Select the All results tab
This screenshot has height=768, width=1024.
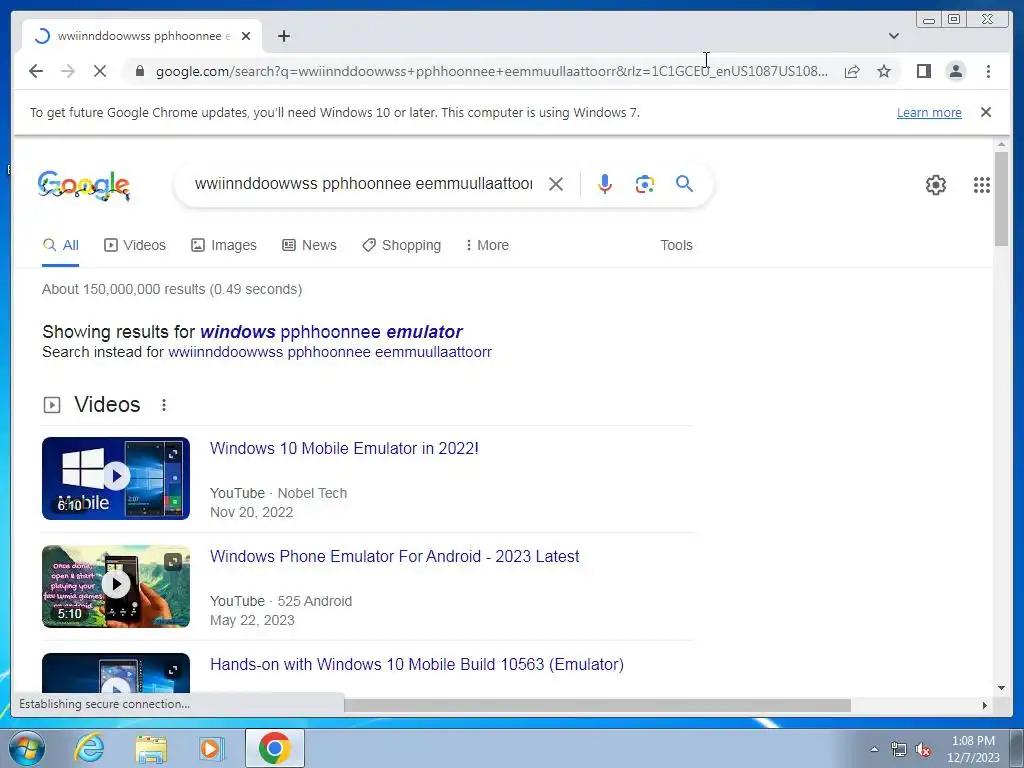point(61,246)
